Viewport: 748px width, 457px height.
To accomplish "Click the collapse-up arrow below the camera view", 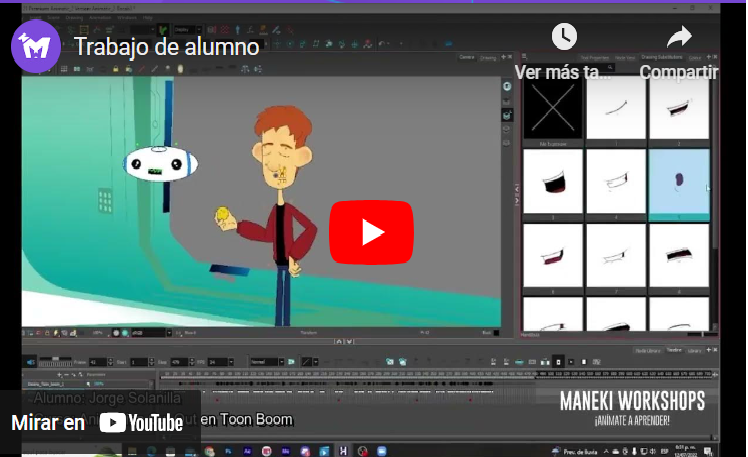I will pos(339,342).
